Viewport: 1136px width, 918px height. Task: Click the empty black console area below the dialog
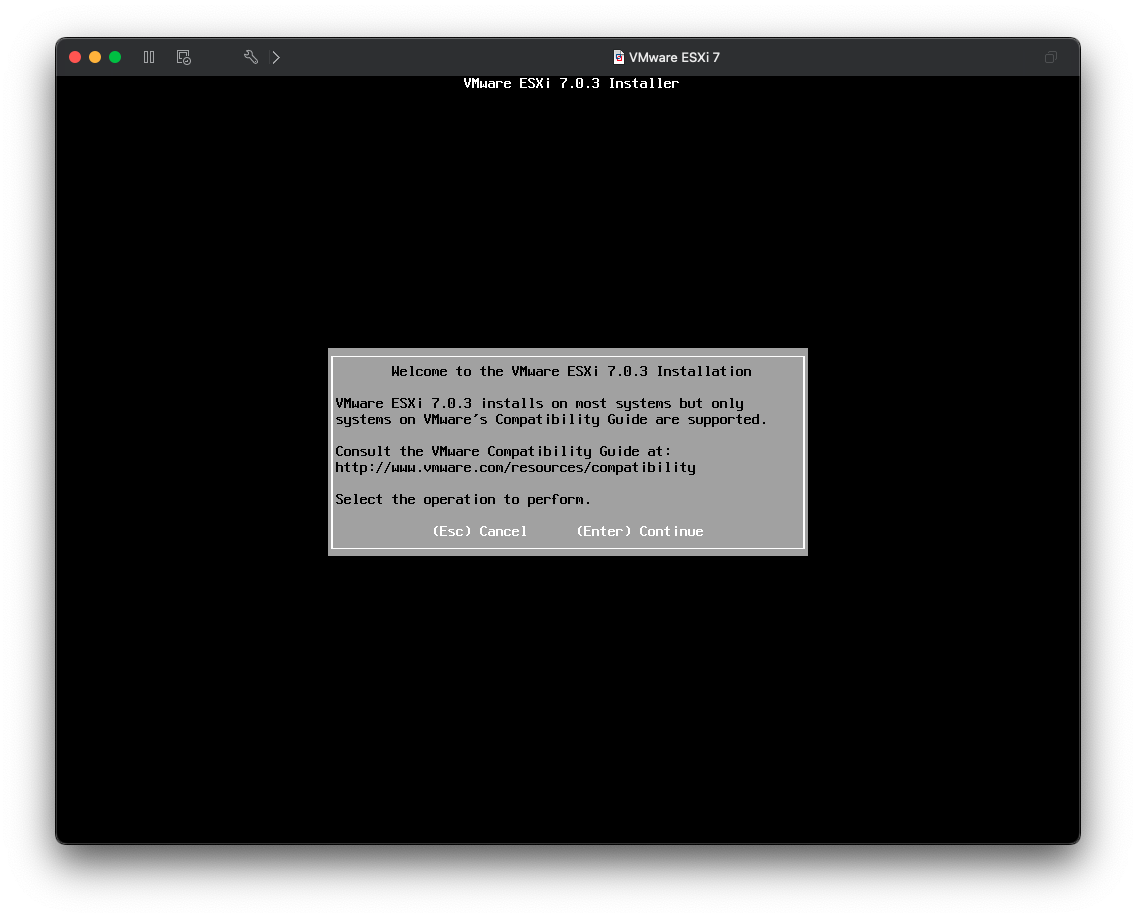click(568, 700)
